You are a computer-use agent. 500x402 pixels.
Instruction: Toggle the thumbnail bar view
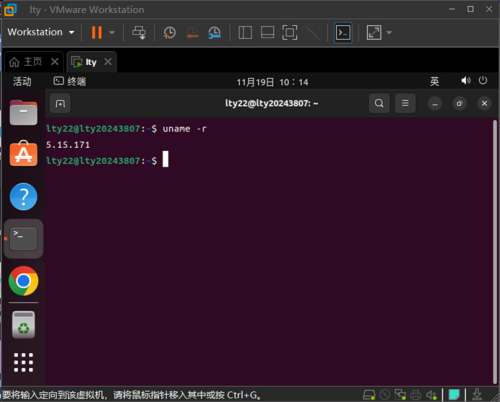click(267, 33)
